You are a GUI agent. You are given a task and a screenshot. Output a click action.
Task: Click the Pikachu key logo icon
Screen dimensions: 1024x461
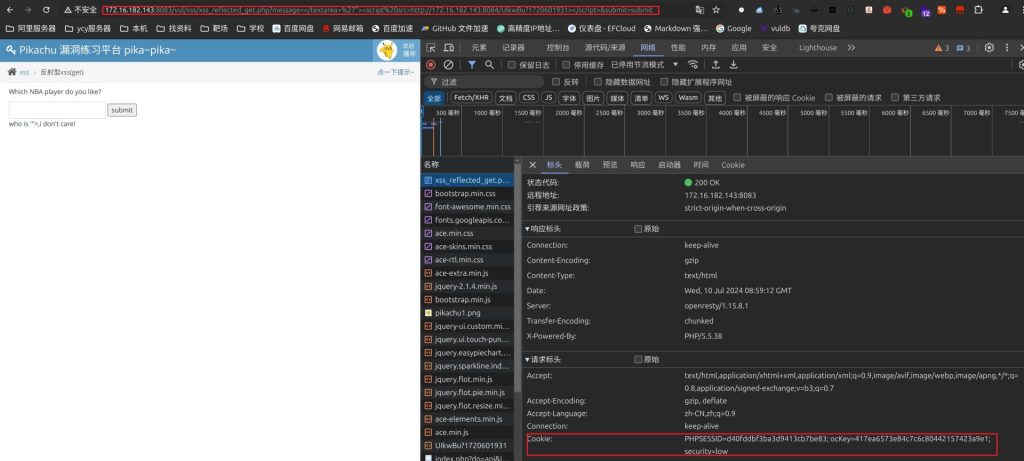(10, 50)
